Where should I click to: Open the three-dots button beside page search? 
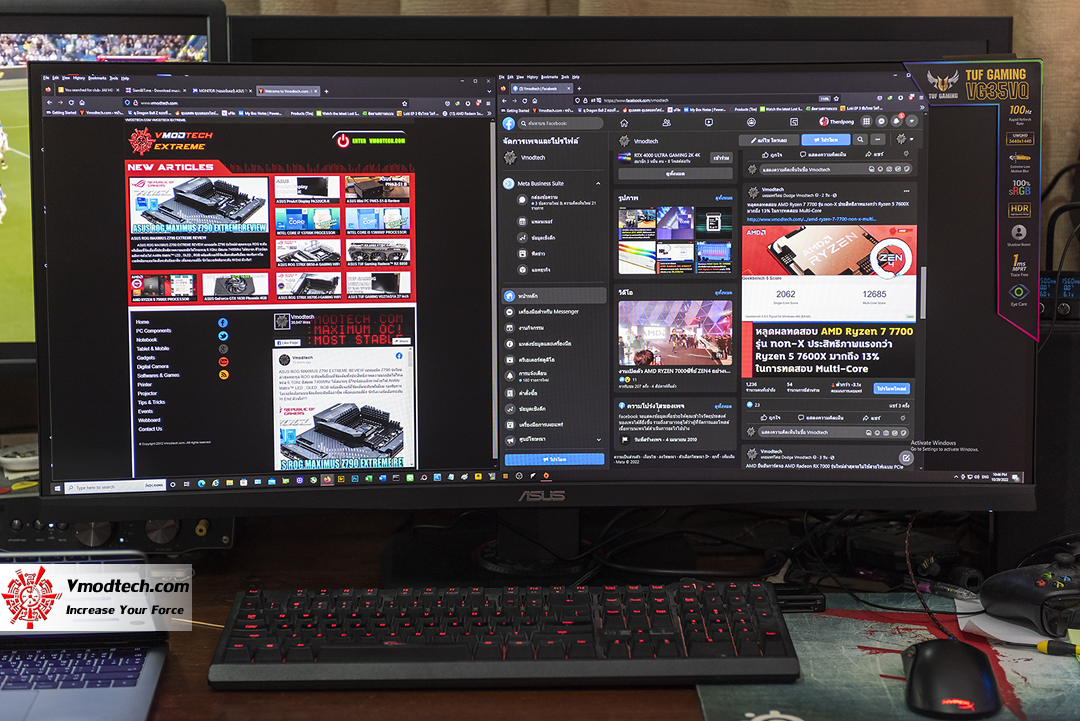click(x=878, y=139)
